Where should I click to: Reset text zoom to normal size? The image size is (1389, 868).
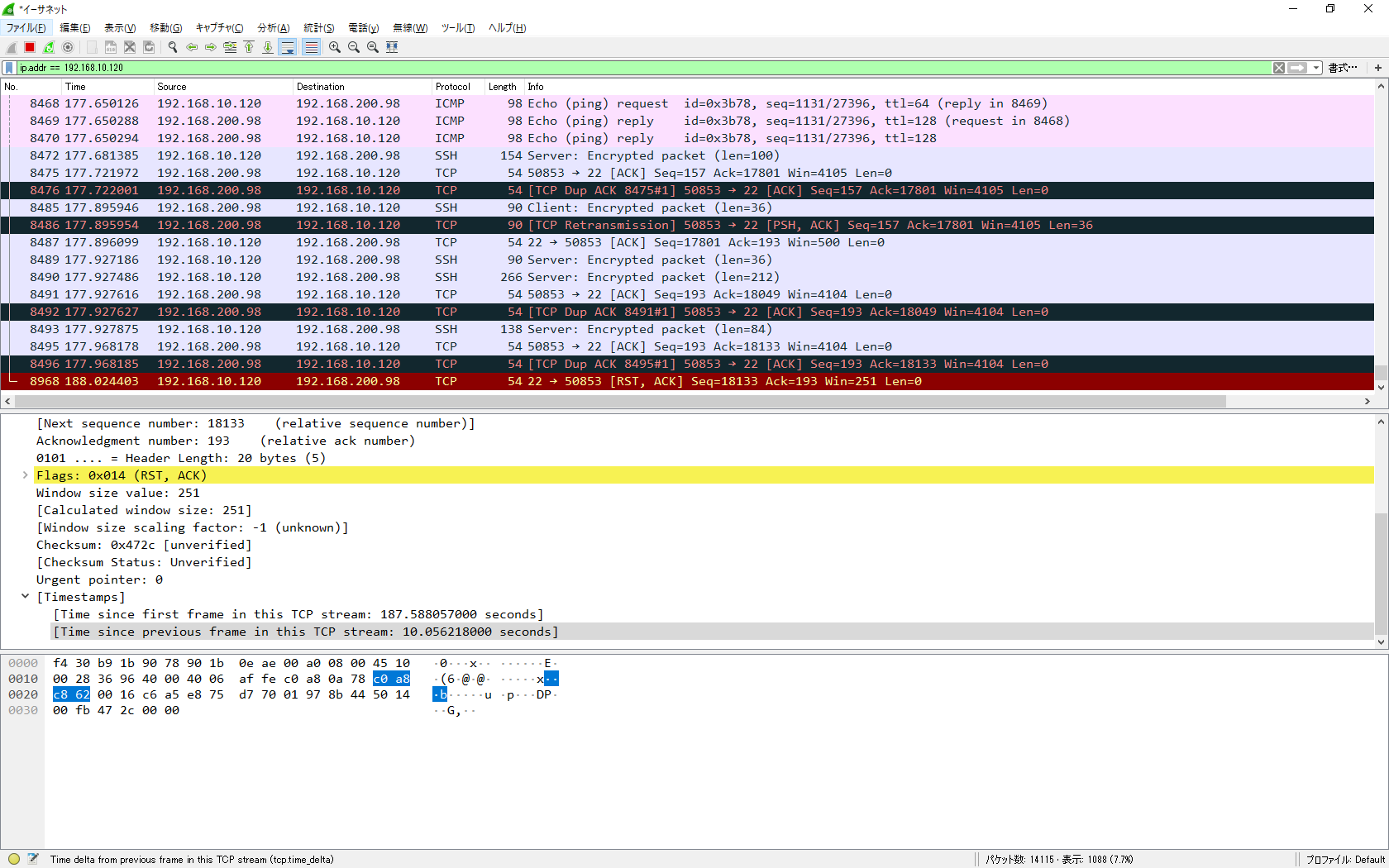point(373,47)
